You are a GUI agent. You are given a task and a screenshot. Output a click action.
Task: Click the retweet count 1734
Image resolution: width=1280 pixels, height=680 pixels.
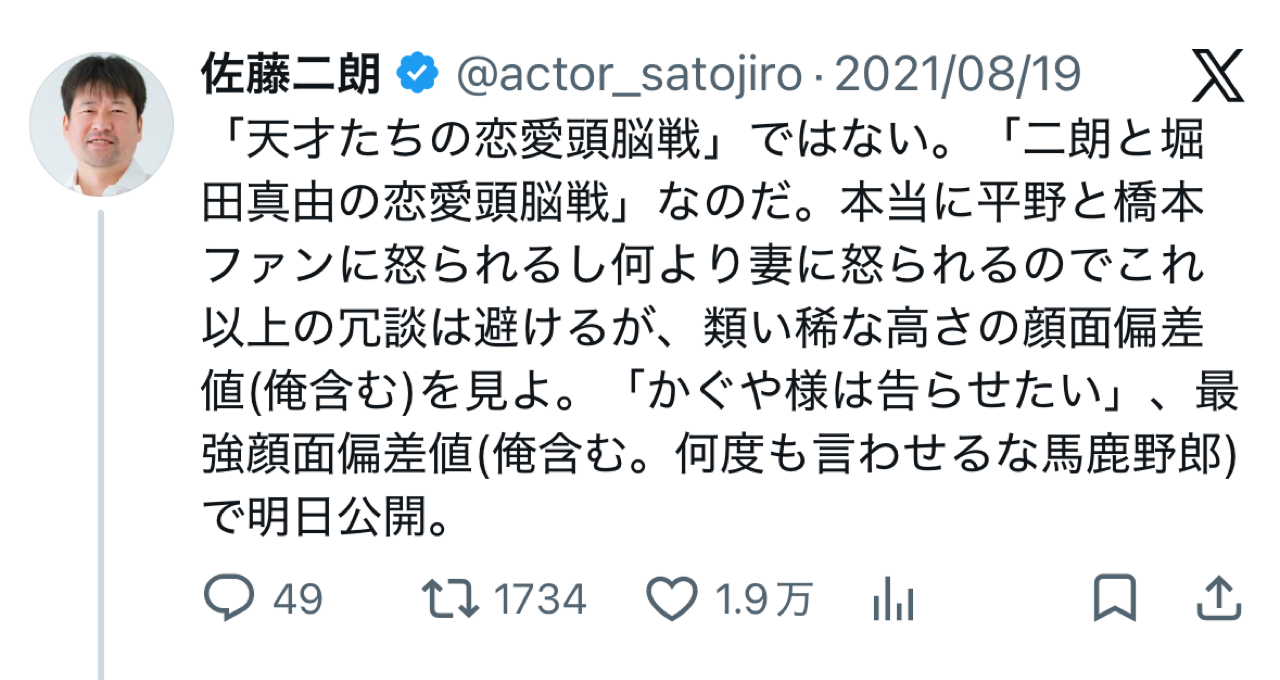pos(540,600)
